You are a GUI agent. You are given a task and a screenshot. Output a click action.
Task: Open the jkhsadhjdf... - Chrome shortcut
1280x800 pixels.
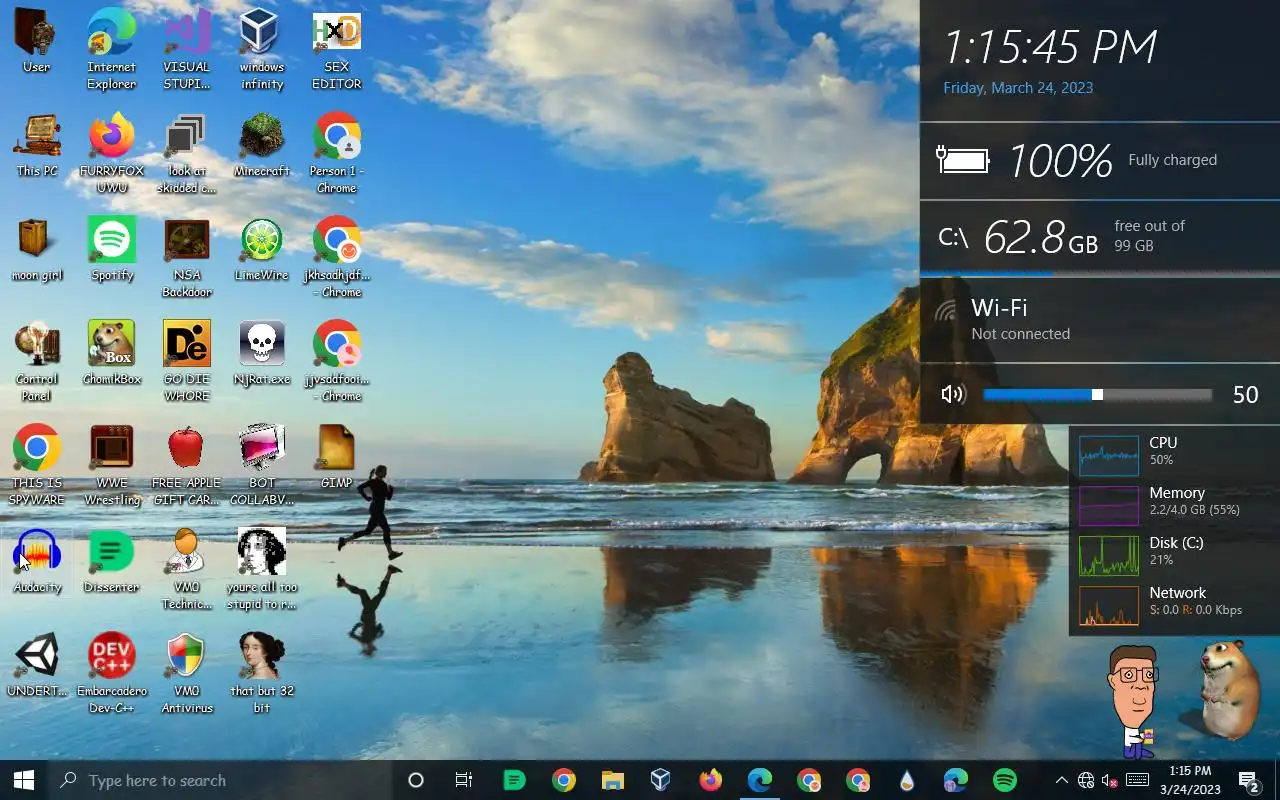click(x=337, y=256)
